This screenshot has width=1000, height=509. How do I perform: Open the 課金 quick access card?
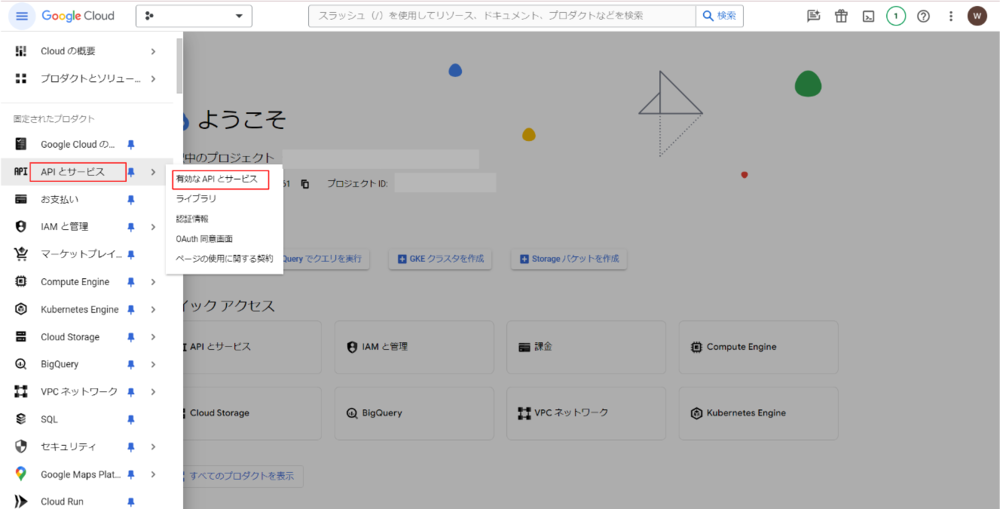[586, 347]
